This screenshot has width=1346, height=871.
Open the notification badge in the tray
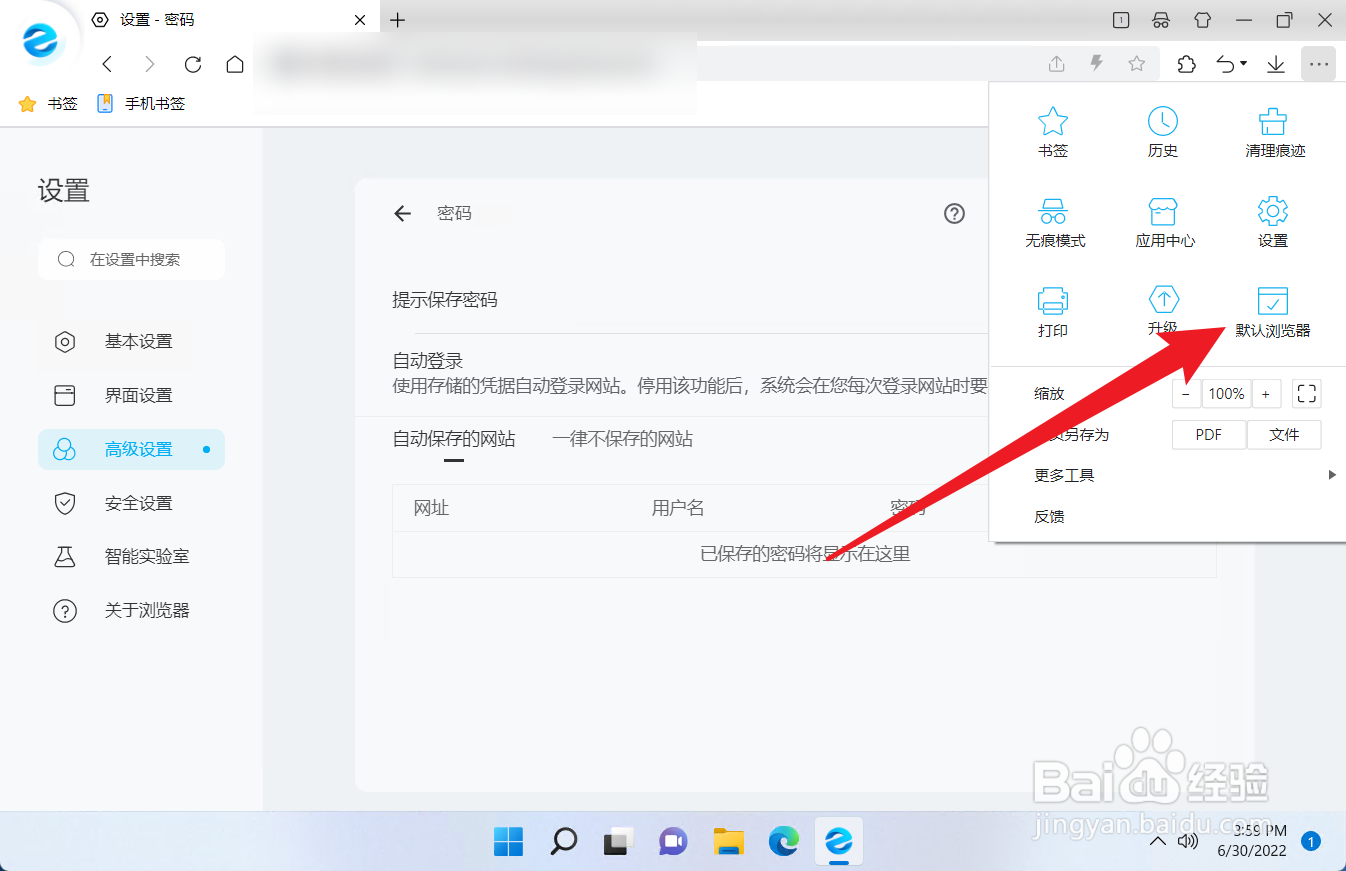coord(1311,842)
